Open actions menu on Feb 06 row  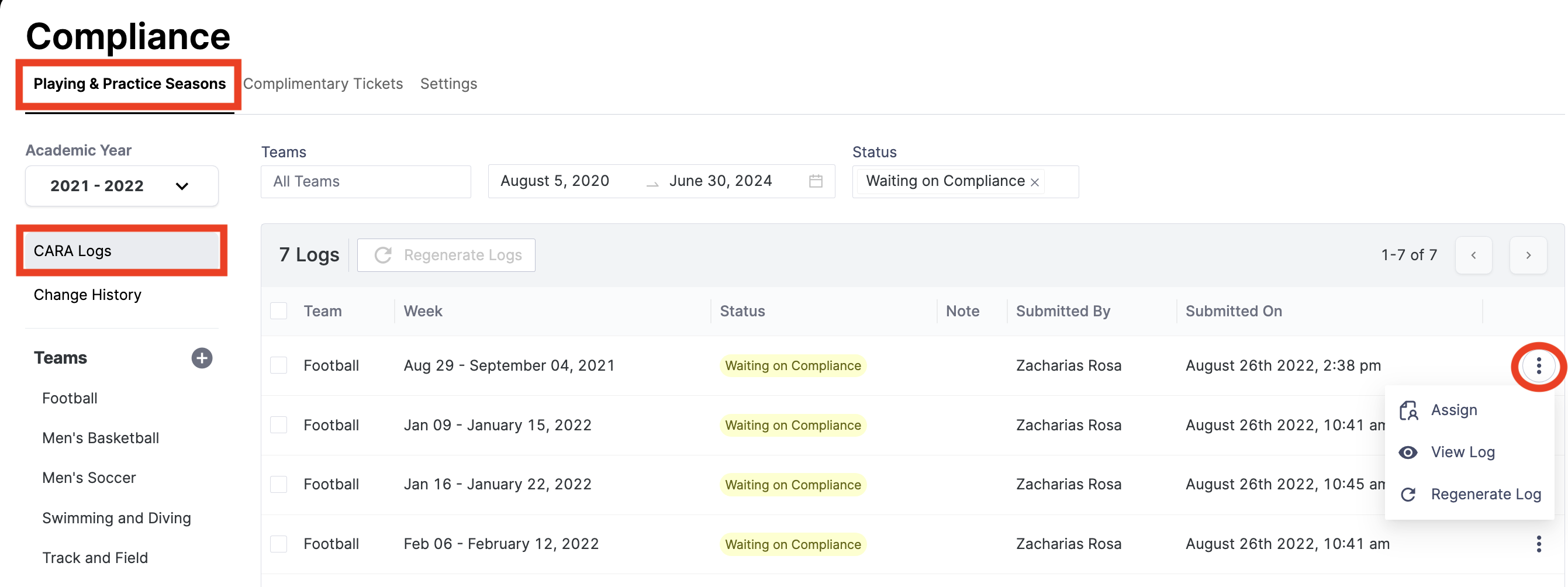tap(1538, 544)
